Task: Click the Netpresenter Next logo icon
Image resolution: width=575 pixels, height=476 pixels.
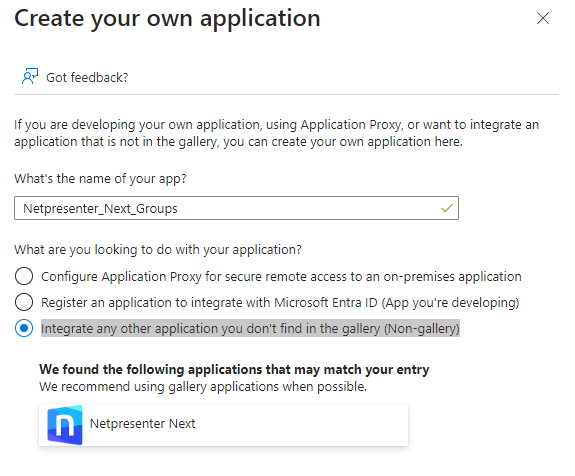Action: [65, 425]
